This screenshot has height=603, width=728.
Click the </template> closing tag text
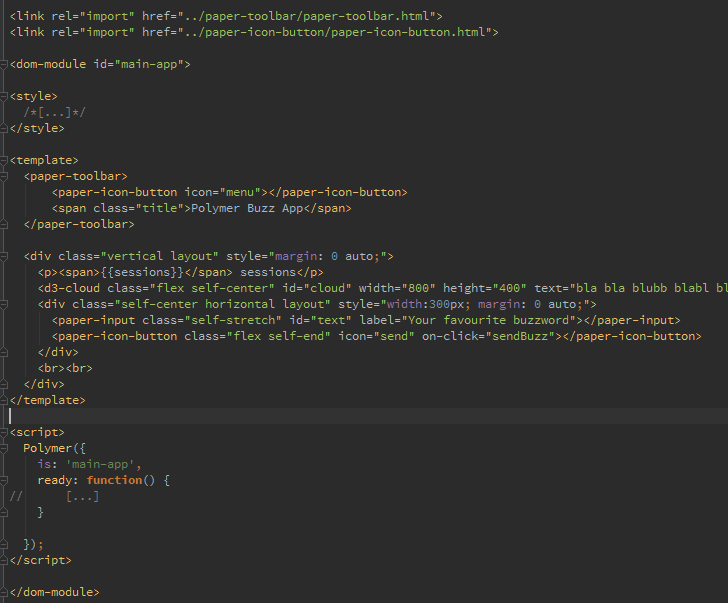(x=48, y=400)
